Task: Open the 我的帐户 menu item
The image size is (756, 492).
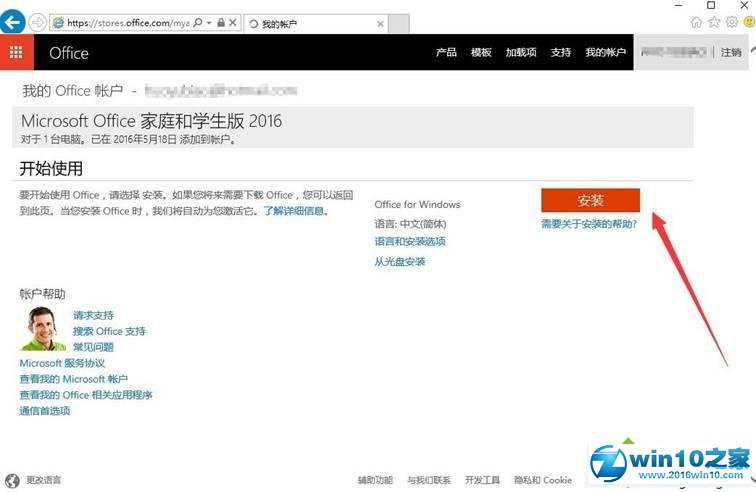Action: coord(606,52)
